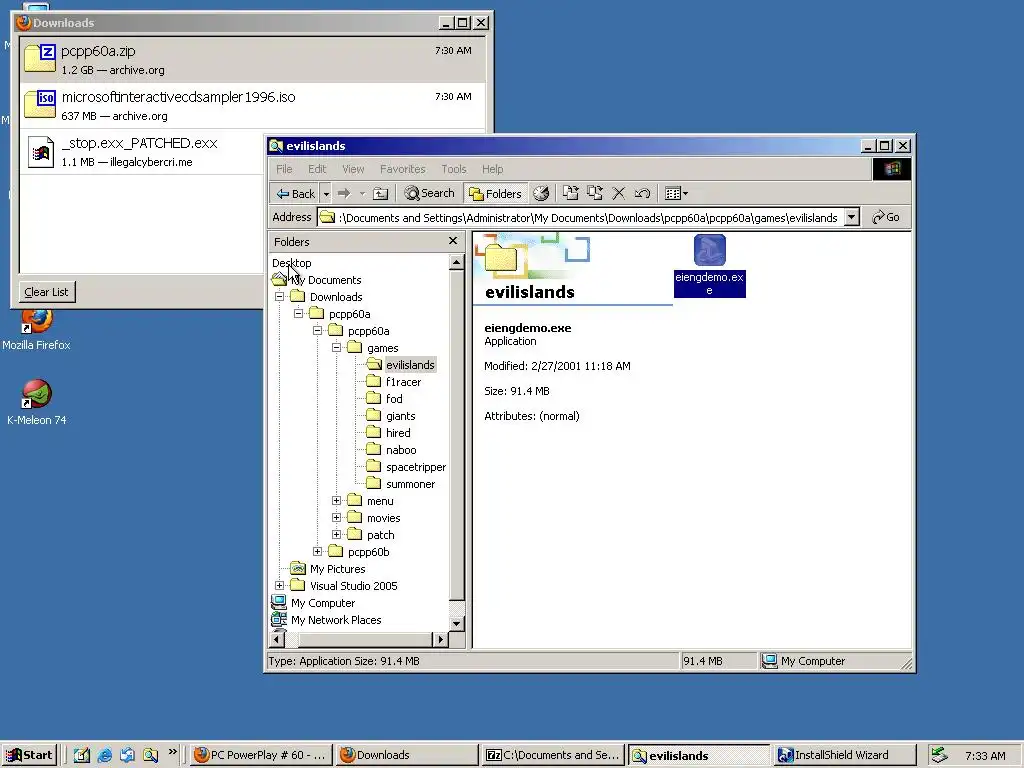Select pcpp60a.zip in Downloads window
This screenshot has width=1024, height=768.
[x=253, y=59]
